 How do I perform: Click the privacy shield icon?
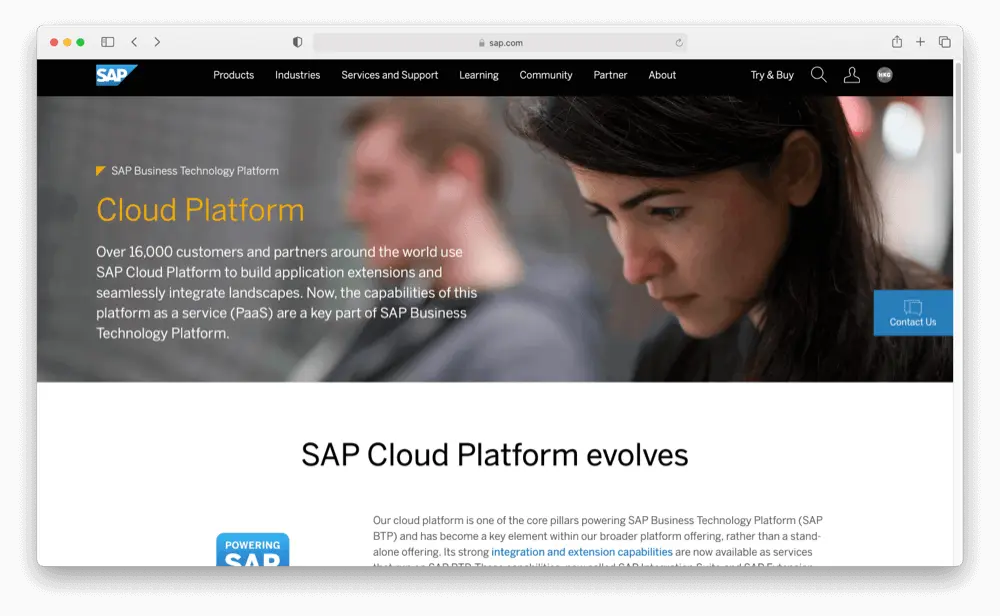tap(297, 42)
